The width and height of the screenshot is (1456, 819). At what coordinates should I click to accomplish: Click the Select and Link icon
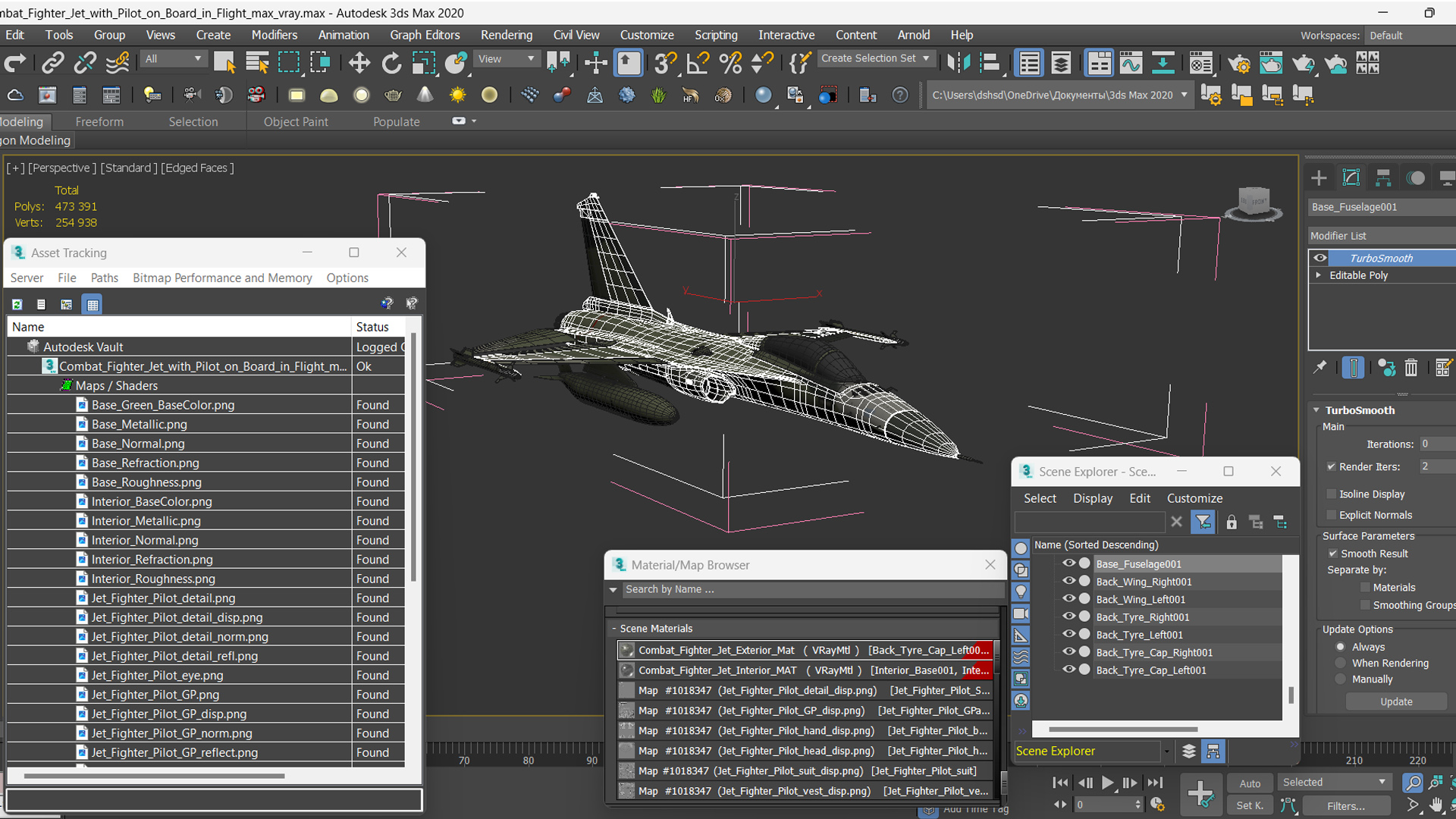click(x=52, y=63)
